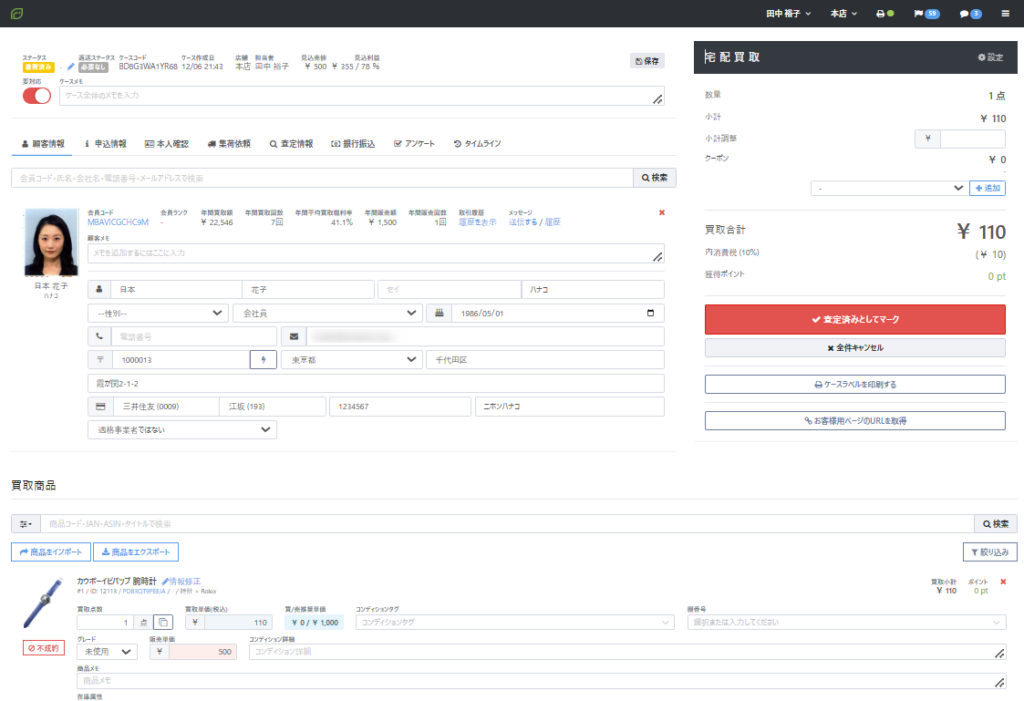Open the hamburger menu in the top bar
Image resolution: width=1024 pixels, height=701 pixels.
click(1005, 14)
